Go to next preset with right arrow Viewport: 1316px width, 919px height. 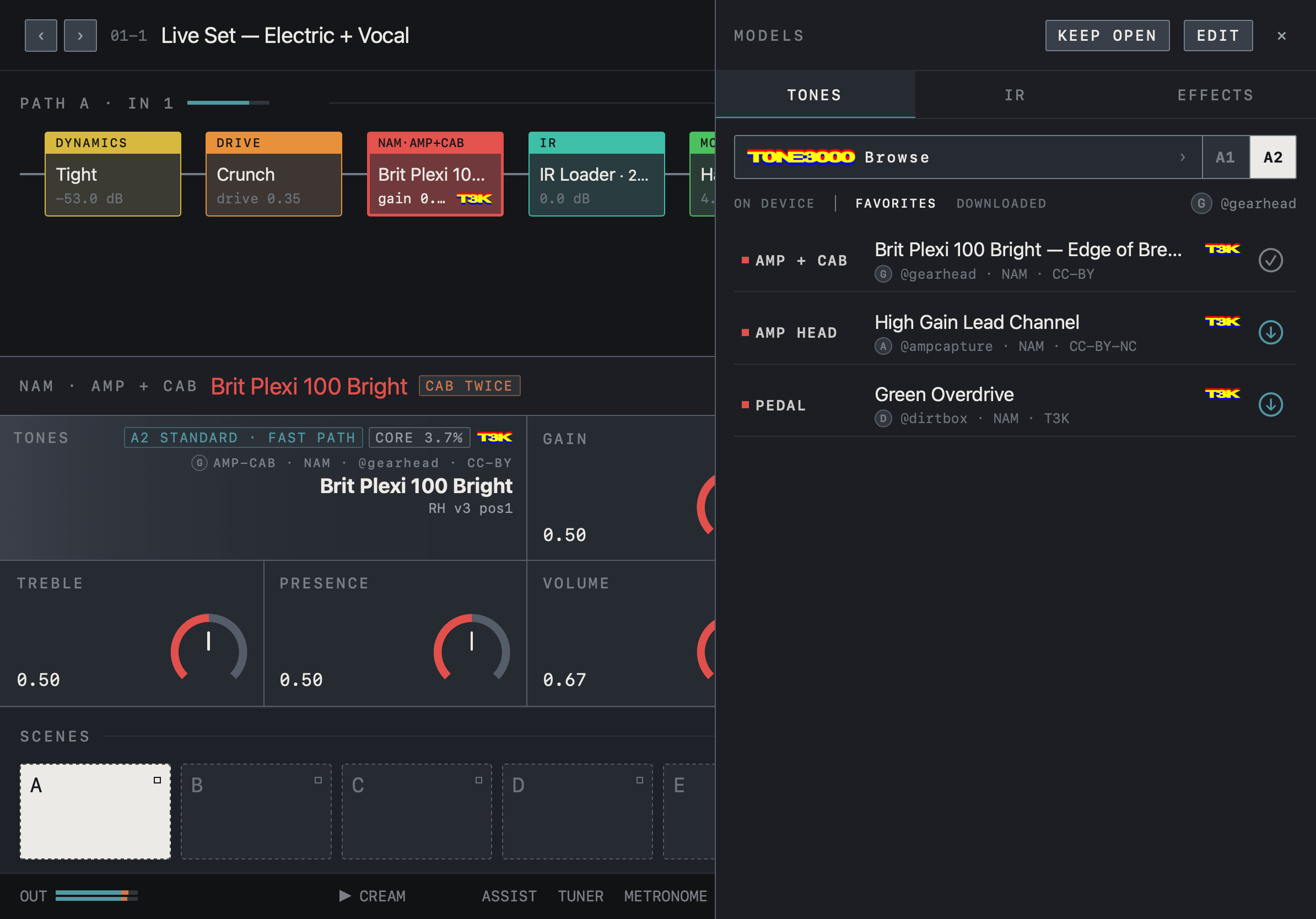pos(80,35)
